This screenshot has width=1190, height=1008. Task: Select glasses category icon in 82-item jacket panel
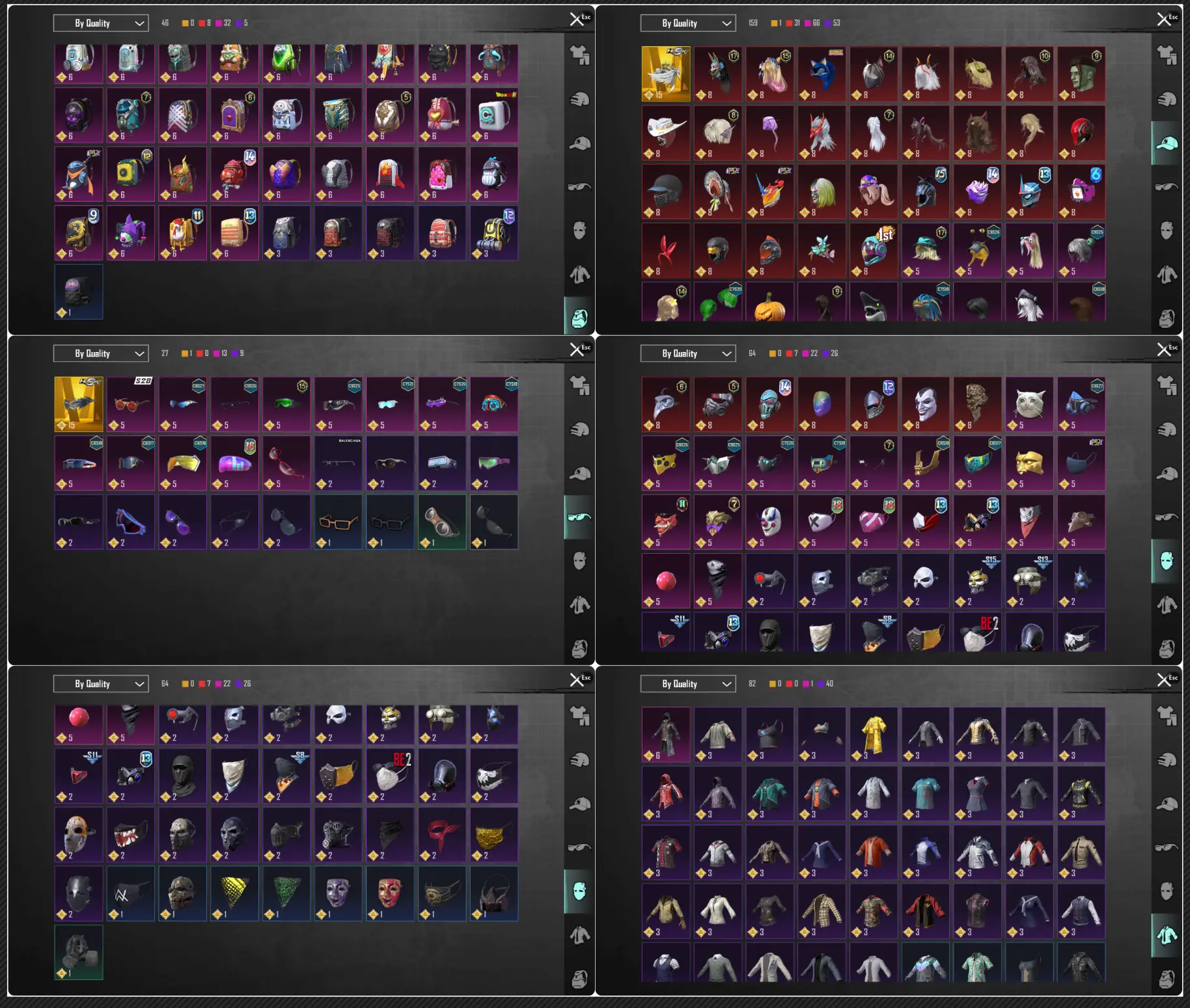[x=1167, y=847]
